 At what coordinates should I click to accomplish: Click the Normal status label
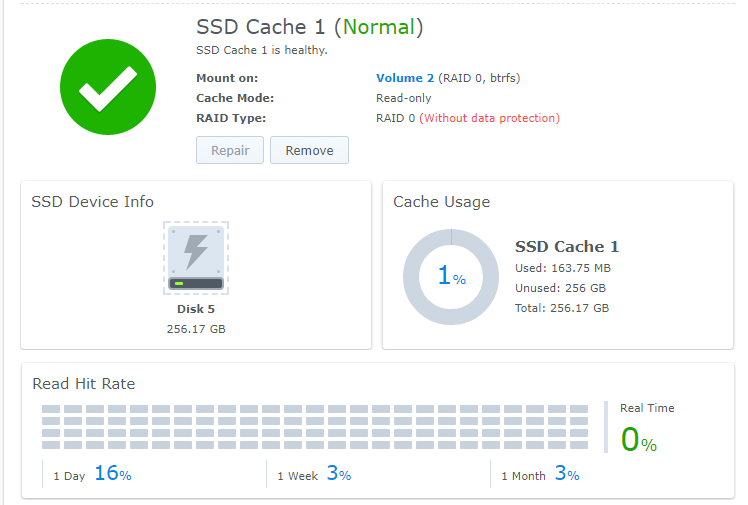(x=376, y=28)
